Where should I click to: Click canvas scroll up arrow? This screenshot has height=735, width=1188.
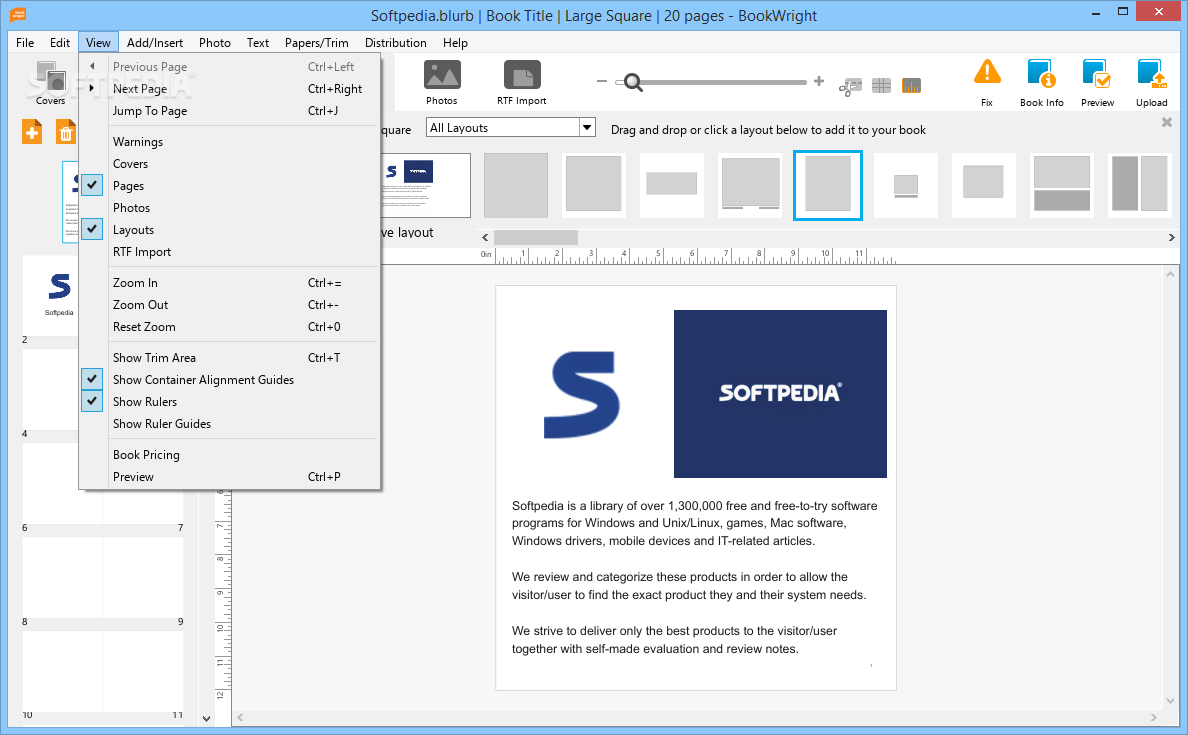click(1171, 274)
